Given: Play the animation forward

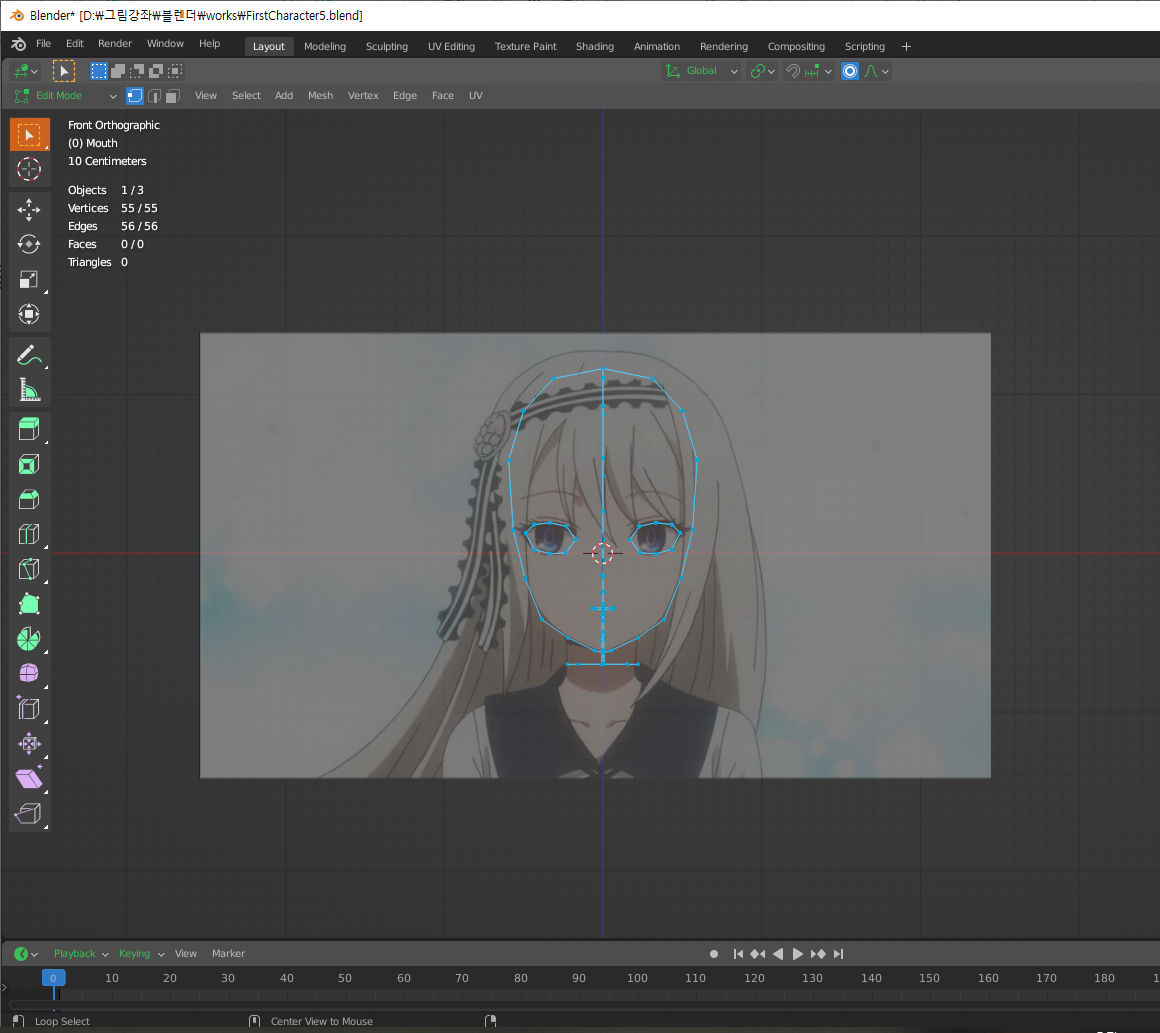Looking at the screenshot, I should point(798,954).
